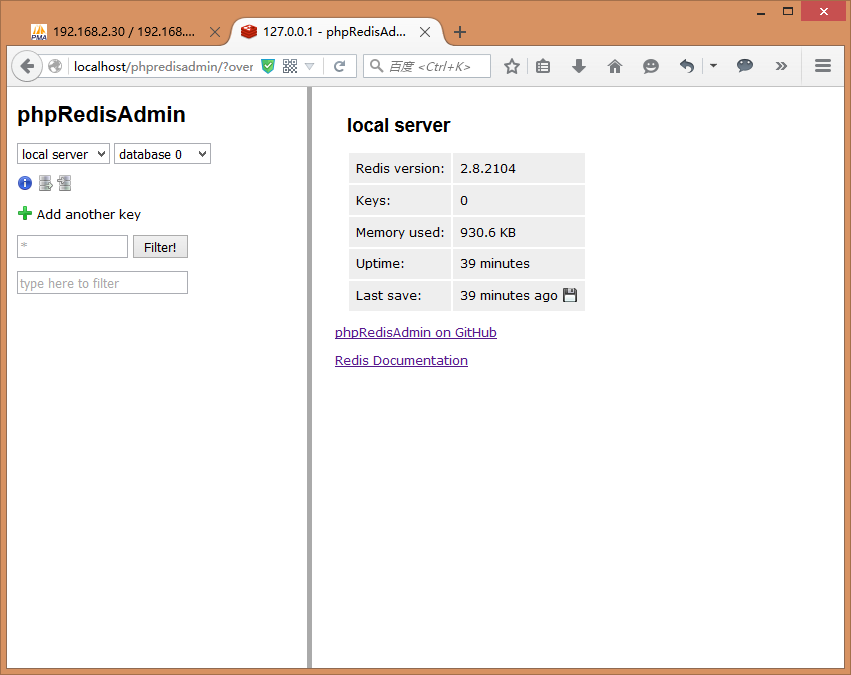The width and height of the screenshot is (851, 675).
Task: Click the floppy disk save icon
Action: [570, 295]
